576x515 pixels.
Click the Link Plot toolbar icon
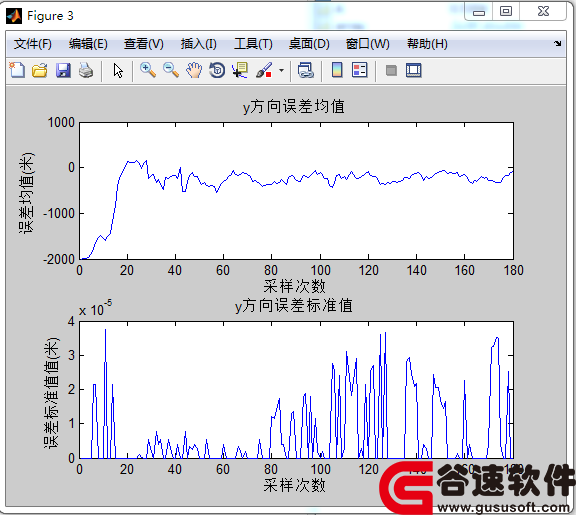pos(306,70)
